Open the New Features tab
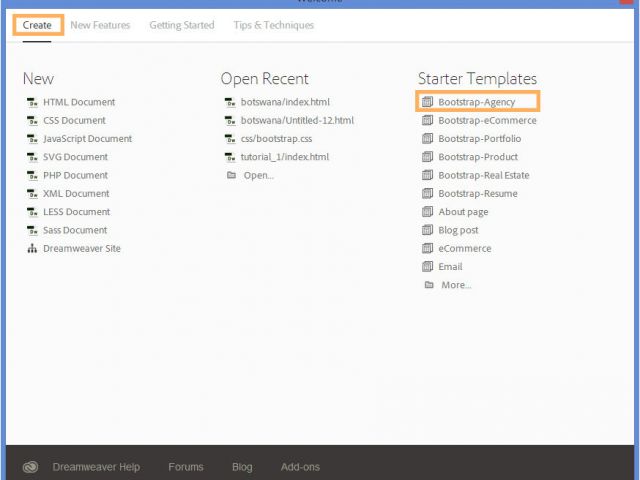640x480 pixels. point(100,25)
